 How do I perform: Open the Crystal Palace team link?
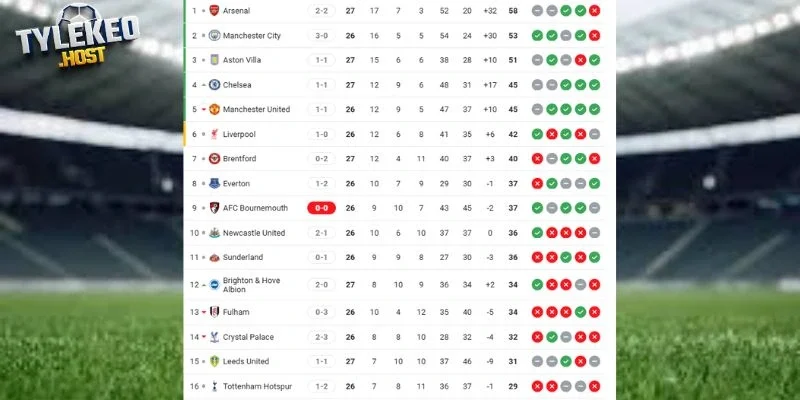coord(248,337)
